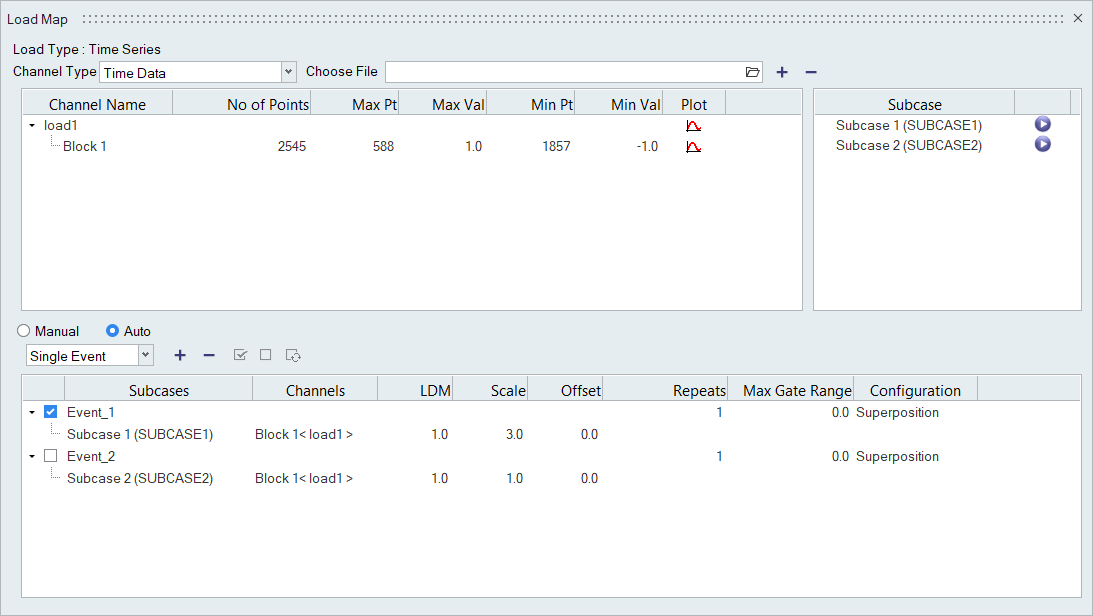The image size is (1093, 616).
Task: Collapse the Event_1 tree node
Action: (x=32, y=412)
